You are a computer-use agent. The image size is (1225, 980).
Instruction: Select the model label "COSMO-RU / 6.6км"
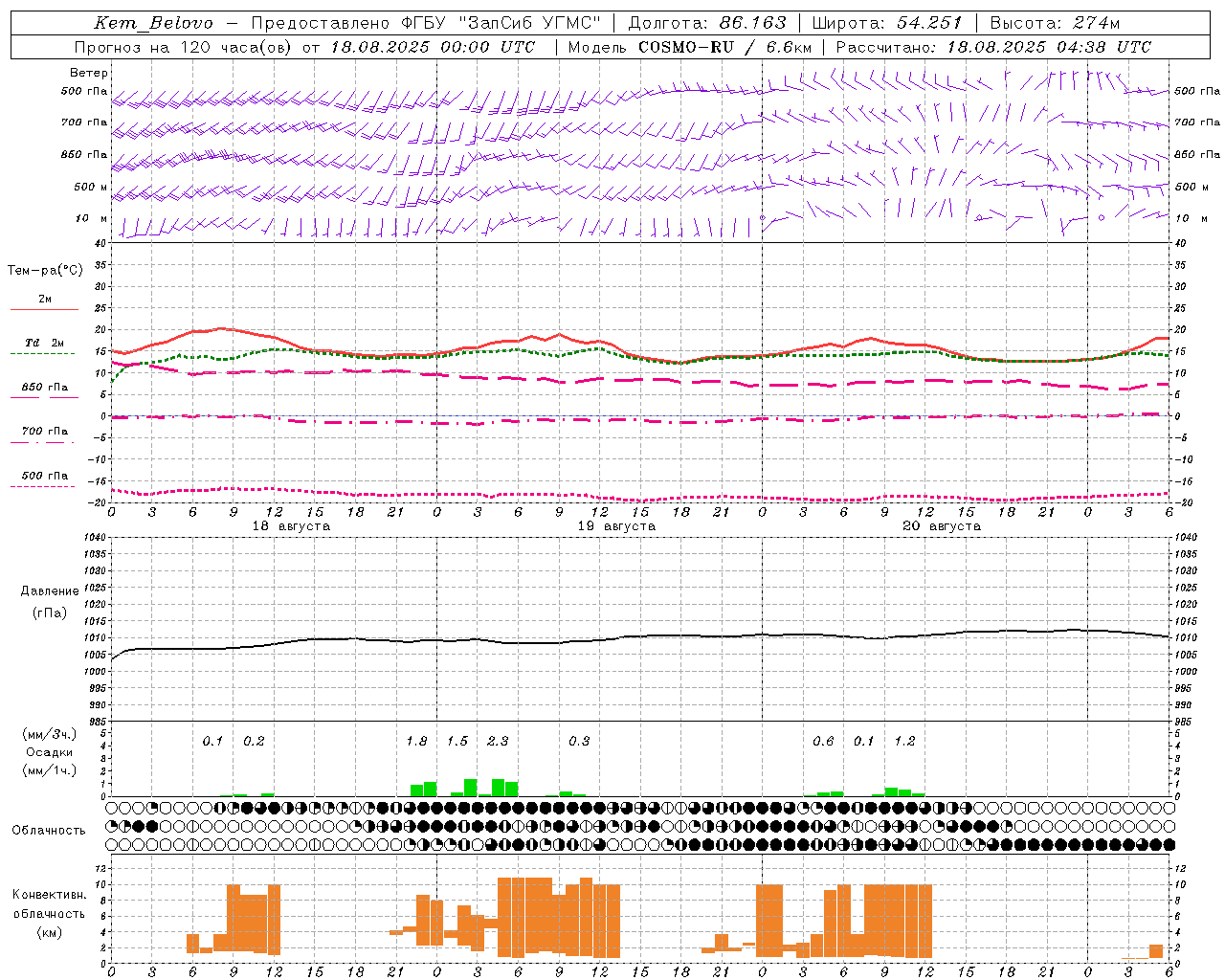click(725, 47)
